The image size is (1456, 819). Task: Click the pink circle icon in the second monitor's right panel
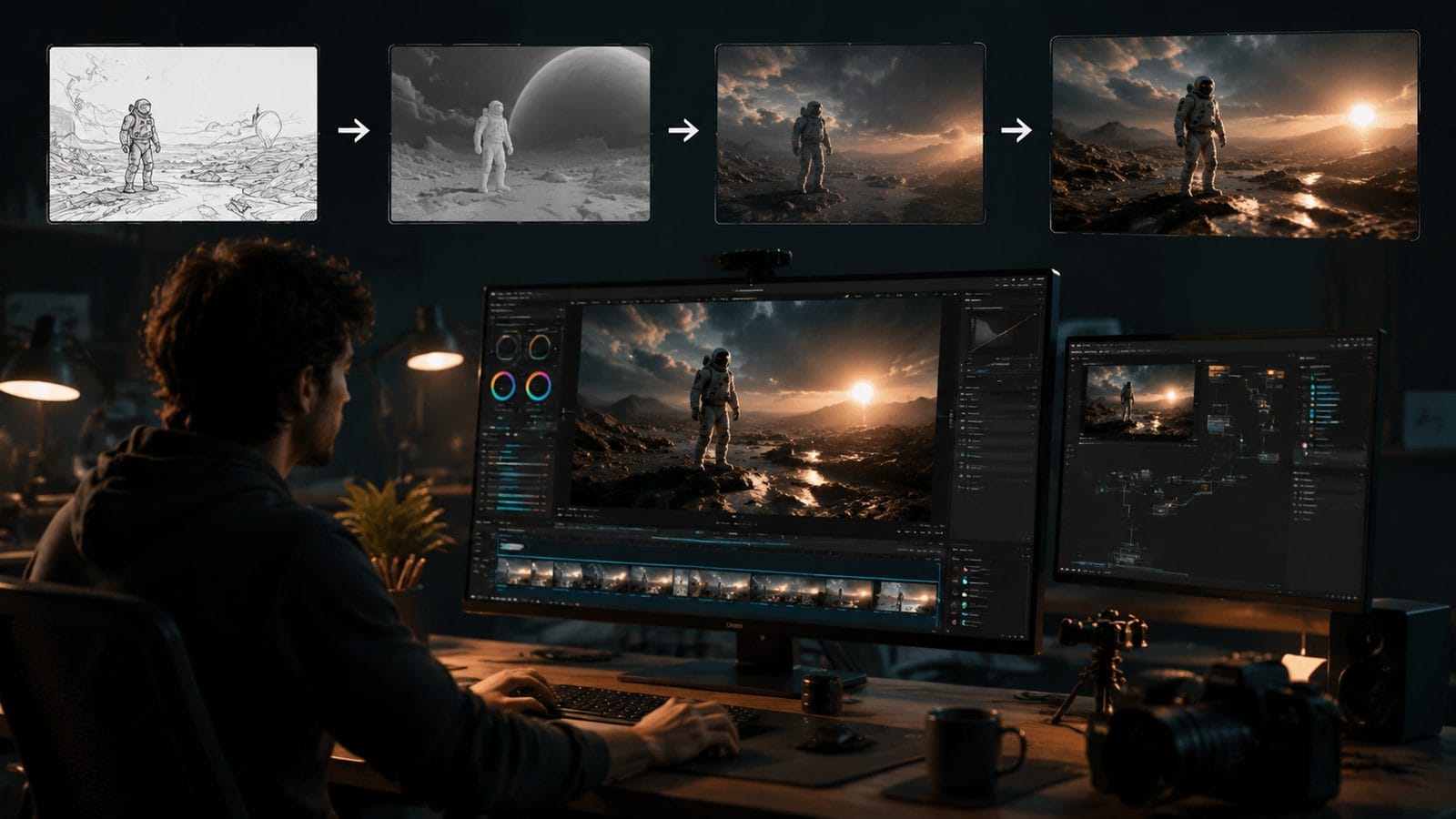[x=1304, y=446]
